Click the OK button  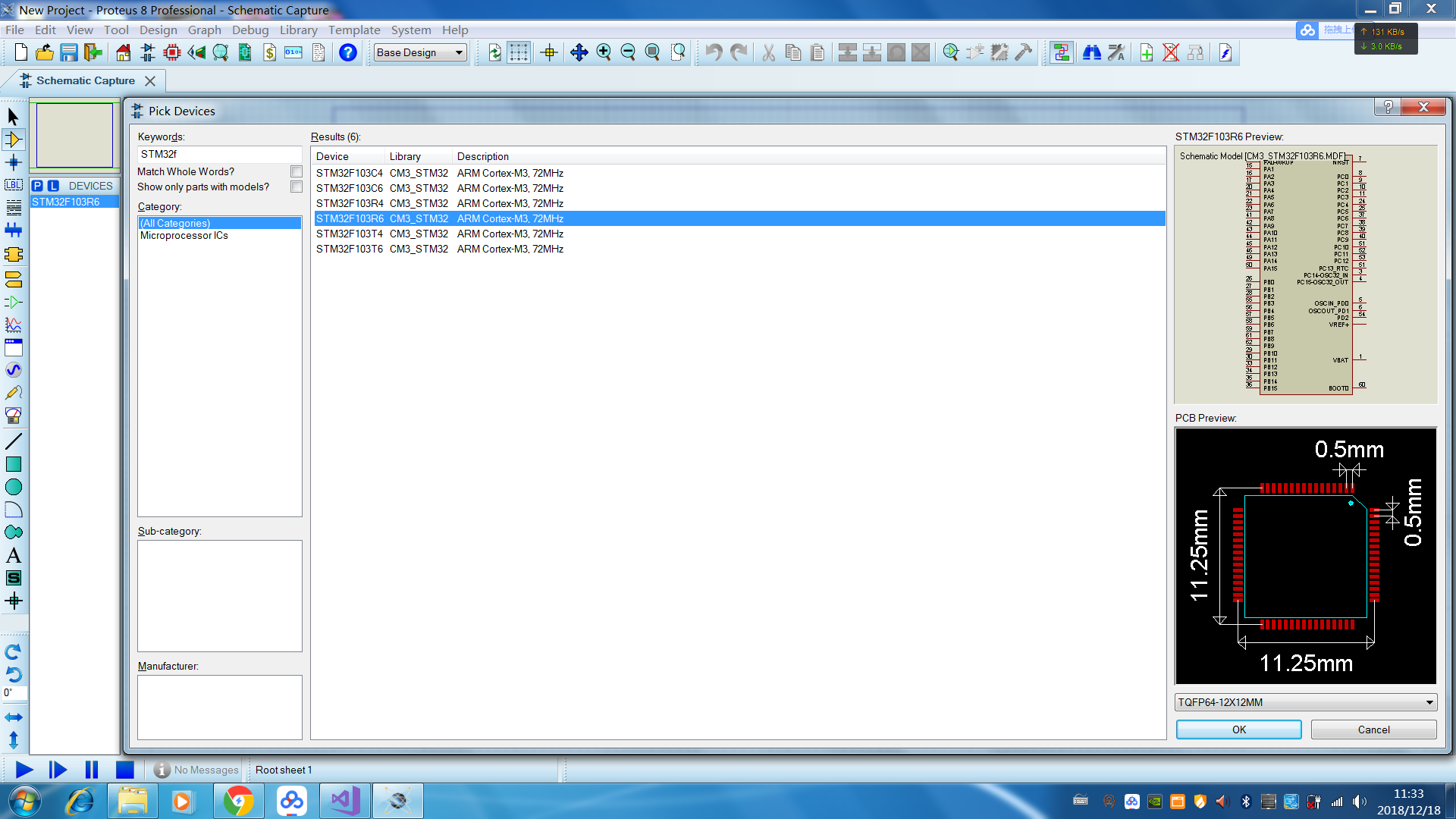click(x=1238, y=730)
